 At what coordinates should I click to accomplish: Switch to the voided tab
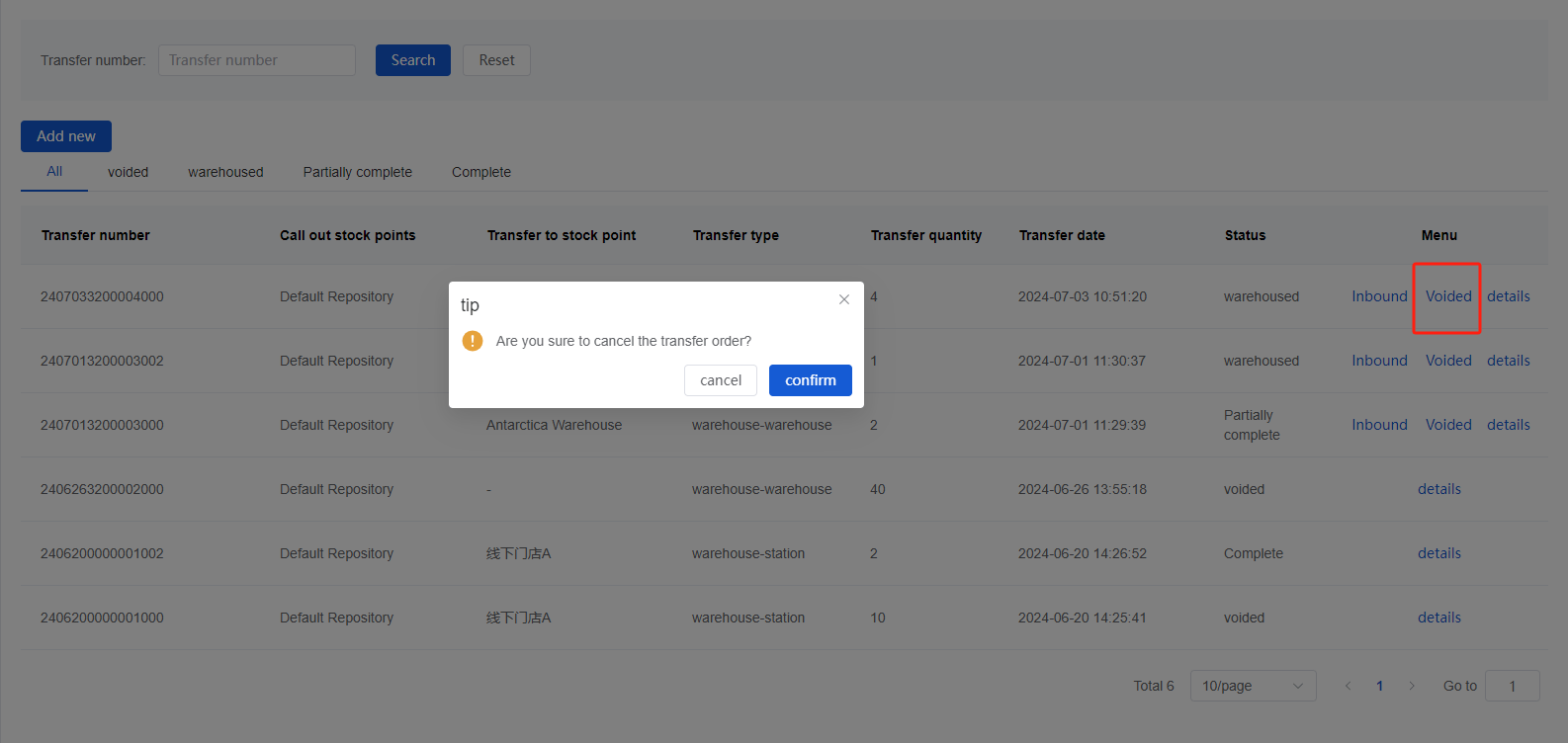pos(129,172)
